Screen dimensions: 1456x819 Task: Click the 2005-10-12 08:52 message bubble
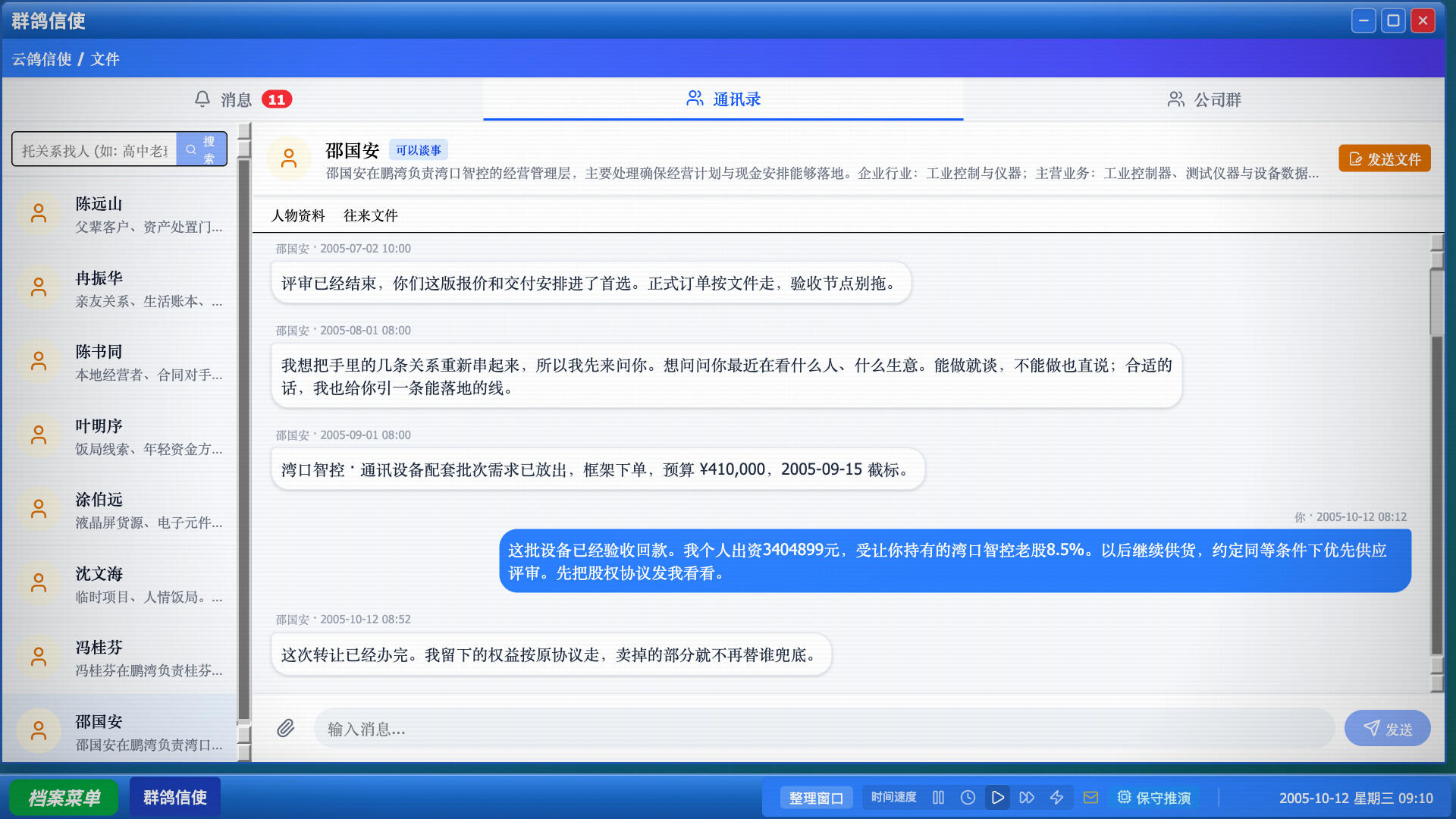point(551,654)
